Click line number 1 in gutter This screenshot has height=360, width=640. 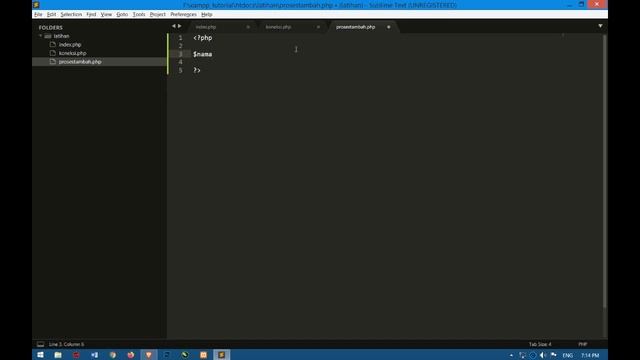[180, 38]
